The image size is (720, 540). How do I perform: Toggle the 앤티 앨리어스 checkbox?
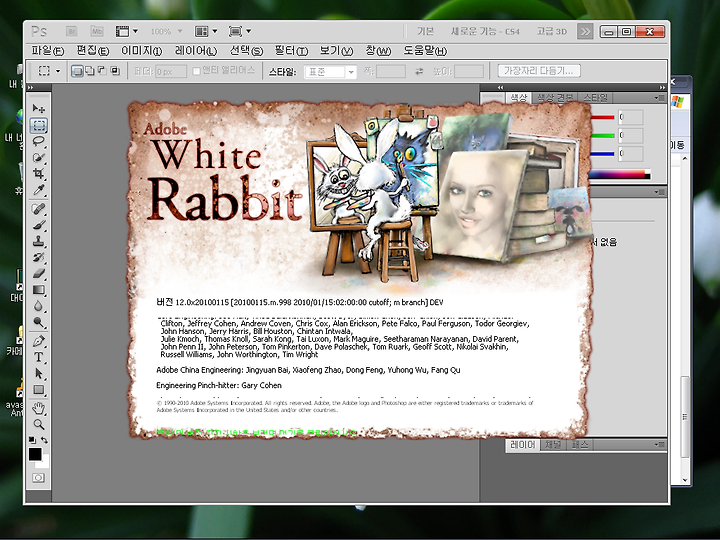[197, 71]
